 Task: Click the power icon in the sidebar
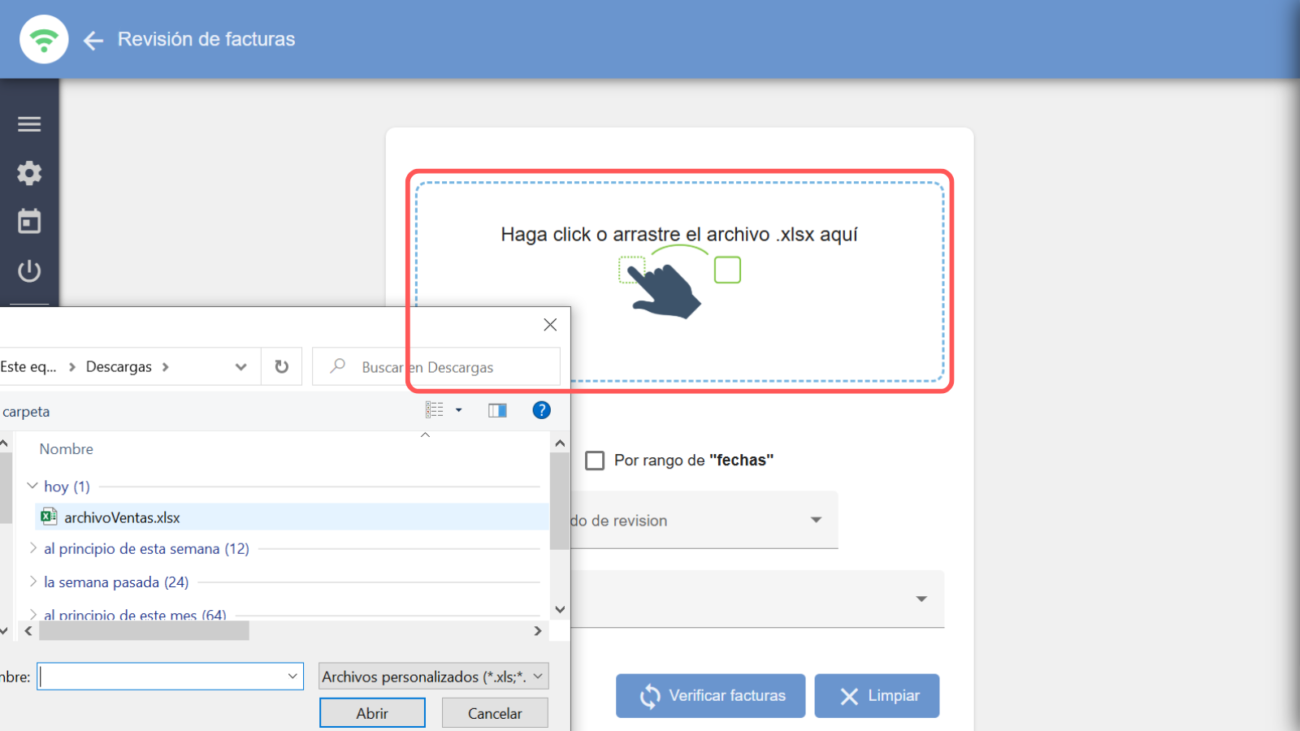[29, 270]
